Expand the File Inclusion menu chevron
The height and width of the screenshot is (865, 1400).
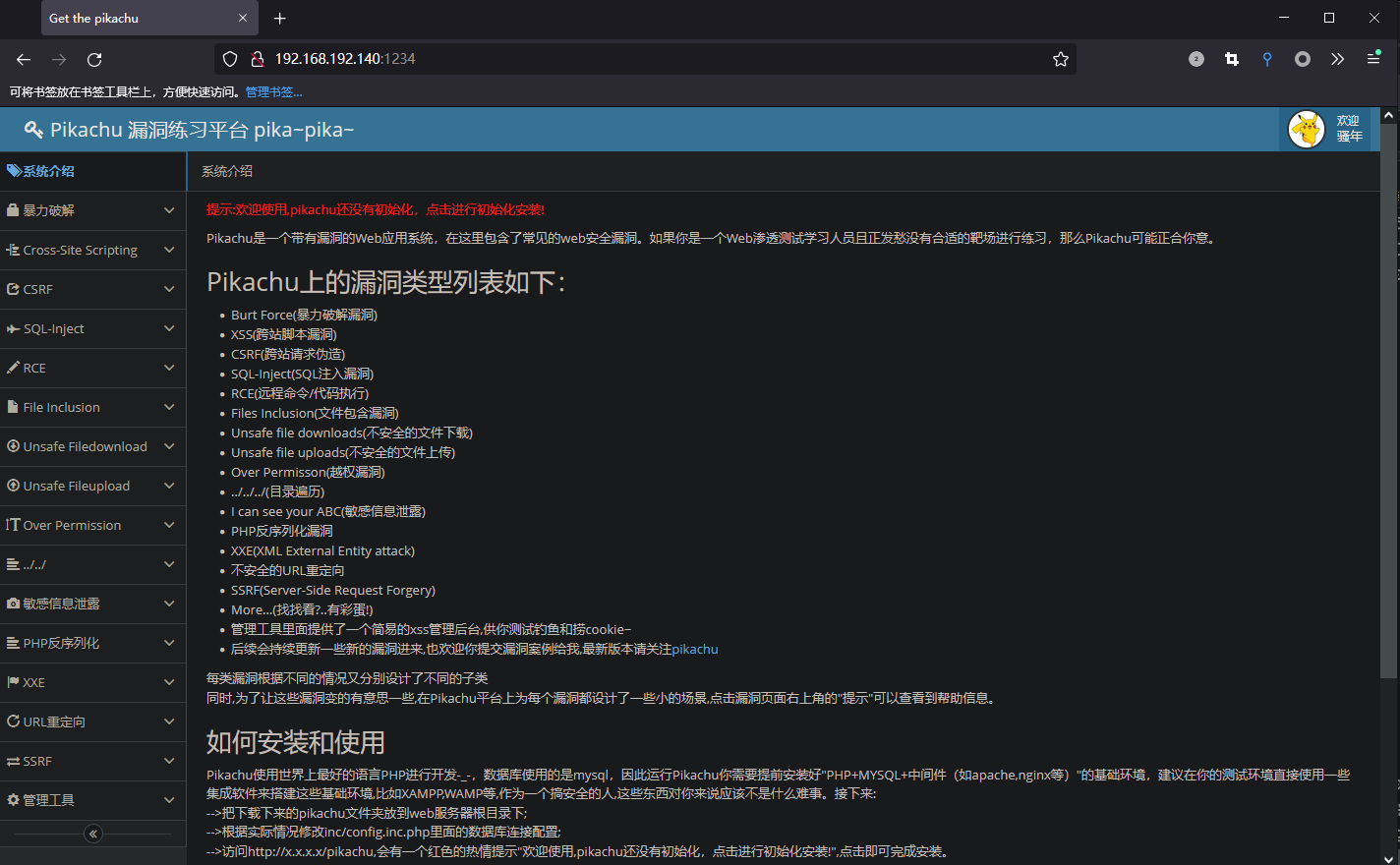tap(167, 407)
